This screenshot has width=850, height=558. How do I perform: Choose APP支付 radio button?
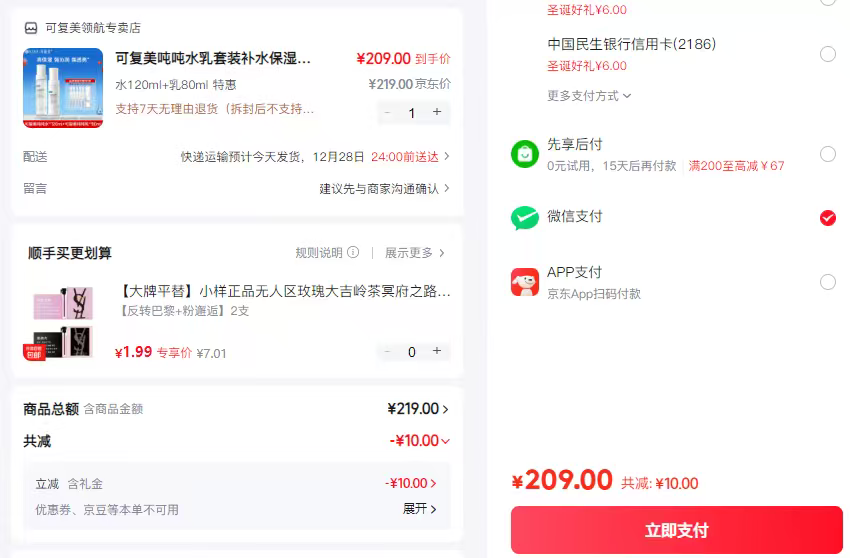pyautogui.click(x=827, y=282)
